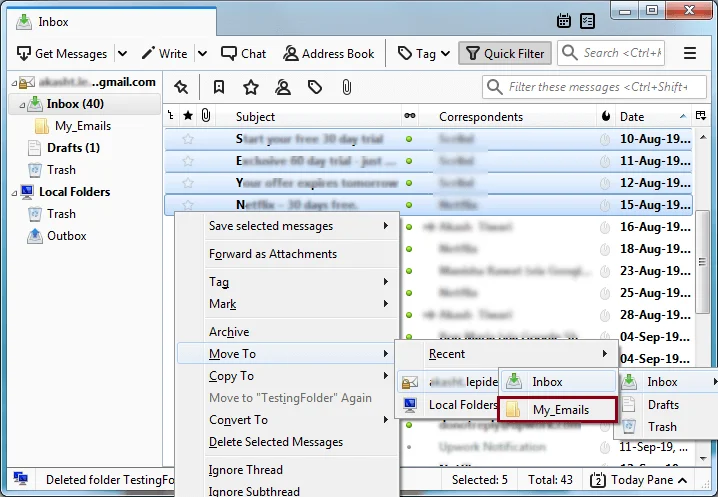Open the Get Messages dropdown arrow
This screenshot has height=497, width=718.
[x=122, y=54]
